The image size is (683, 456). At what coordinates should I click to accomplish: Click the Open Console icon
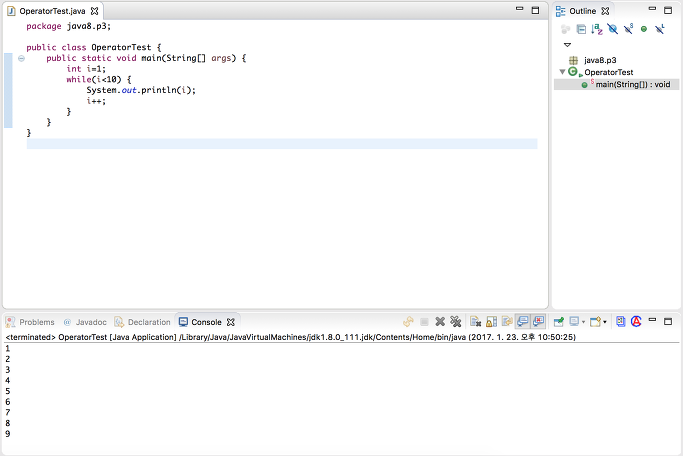point(595,322)
